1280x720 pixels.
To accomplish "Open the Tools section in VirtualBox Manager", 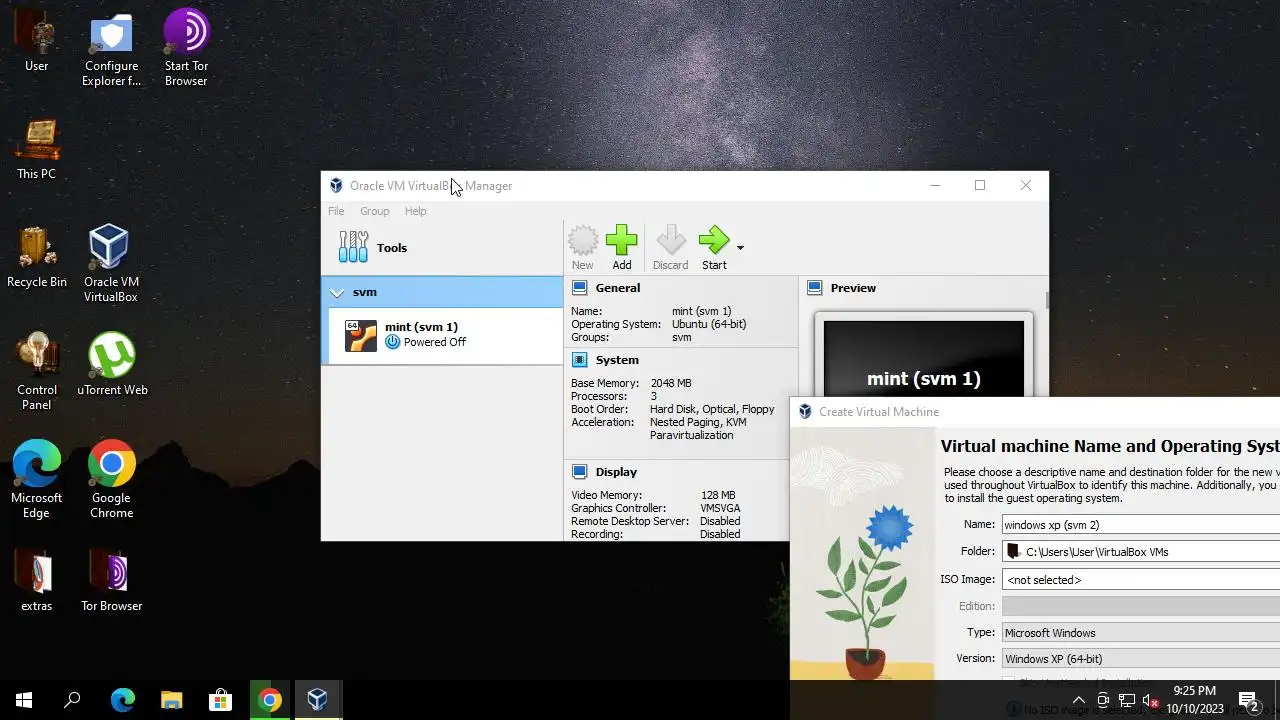I will point(442,248).
